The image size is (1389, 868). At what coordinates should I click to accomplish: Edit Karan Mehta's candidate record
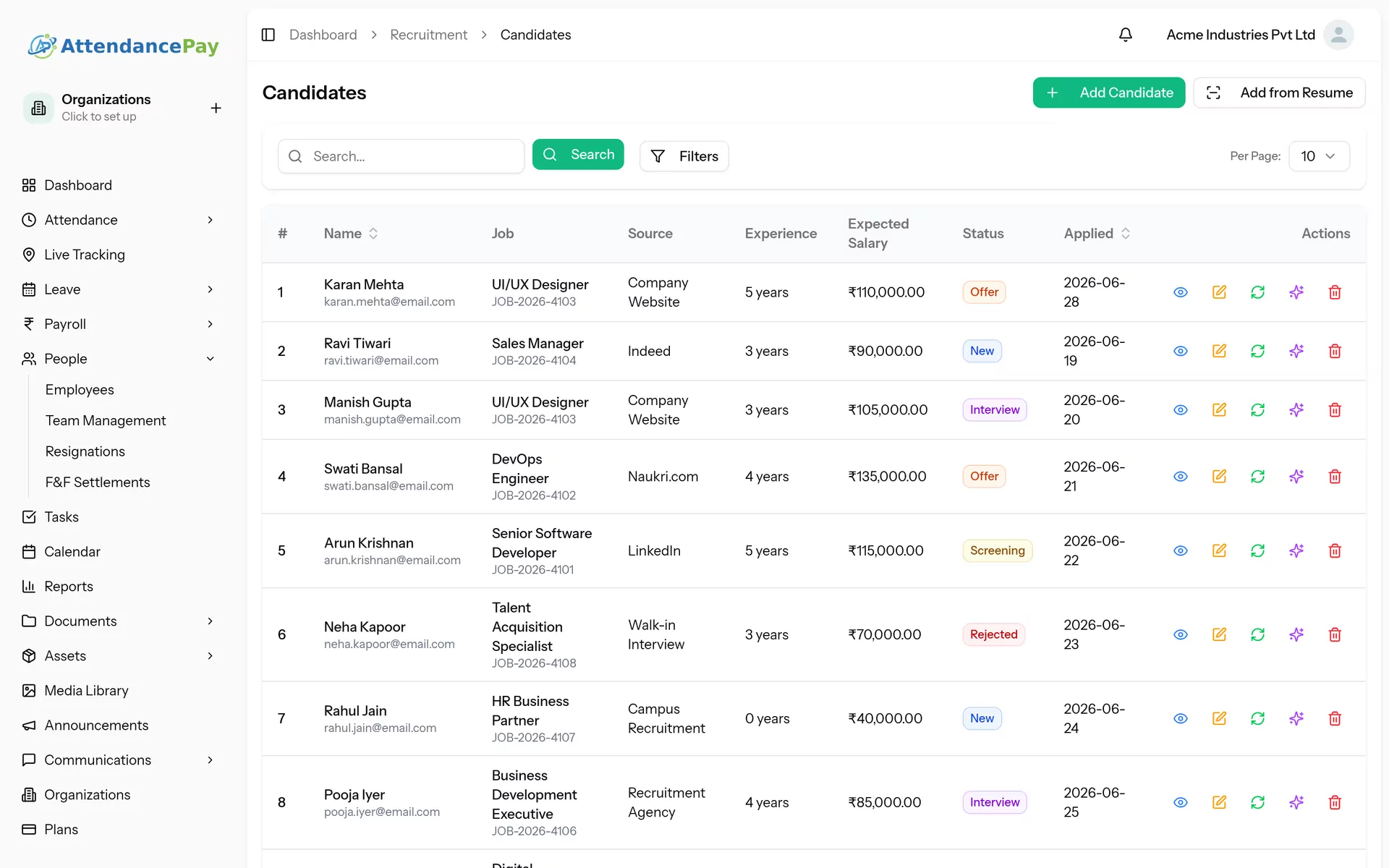(1219, 292)
